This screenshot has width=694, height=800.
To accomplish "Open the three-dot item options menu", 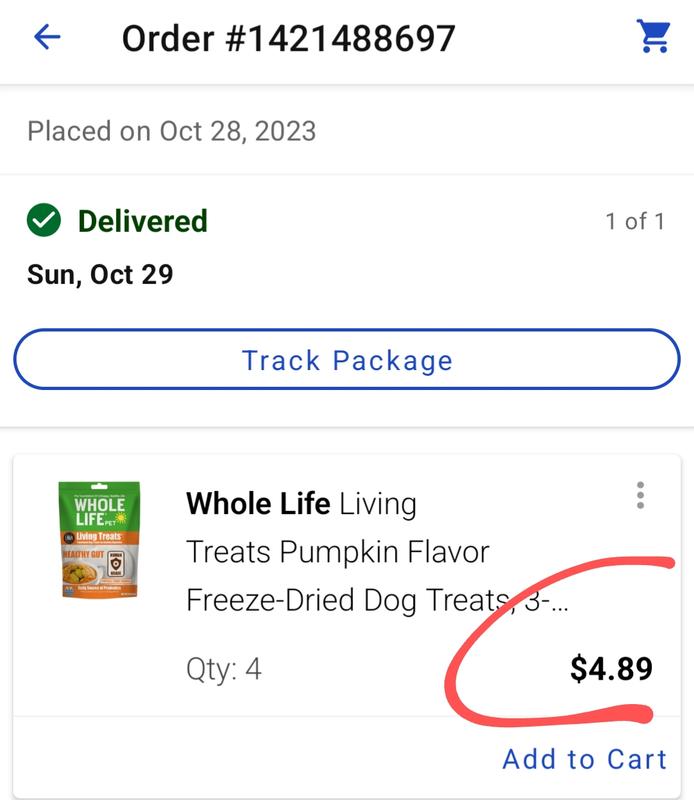I will pos(640,495).
